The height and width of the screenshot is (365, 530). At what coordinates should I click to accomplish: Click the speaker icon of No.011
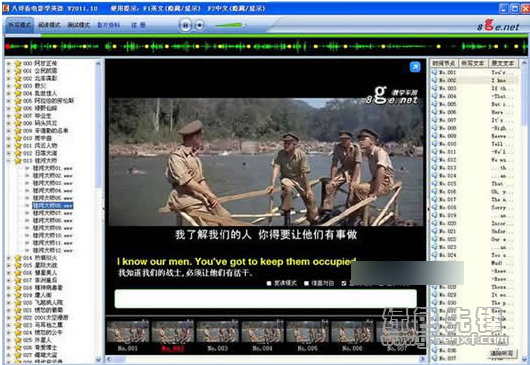pyautogui.click(x=434, y=152)
